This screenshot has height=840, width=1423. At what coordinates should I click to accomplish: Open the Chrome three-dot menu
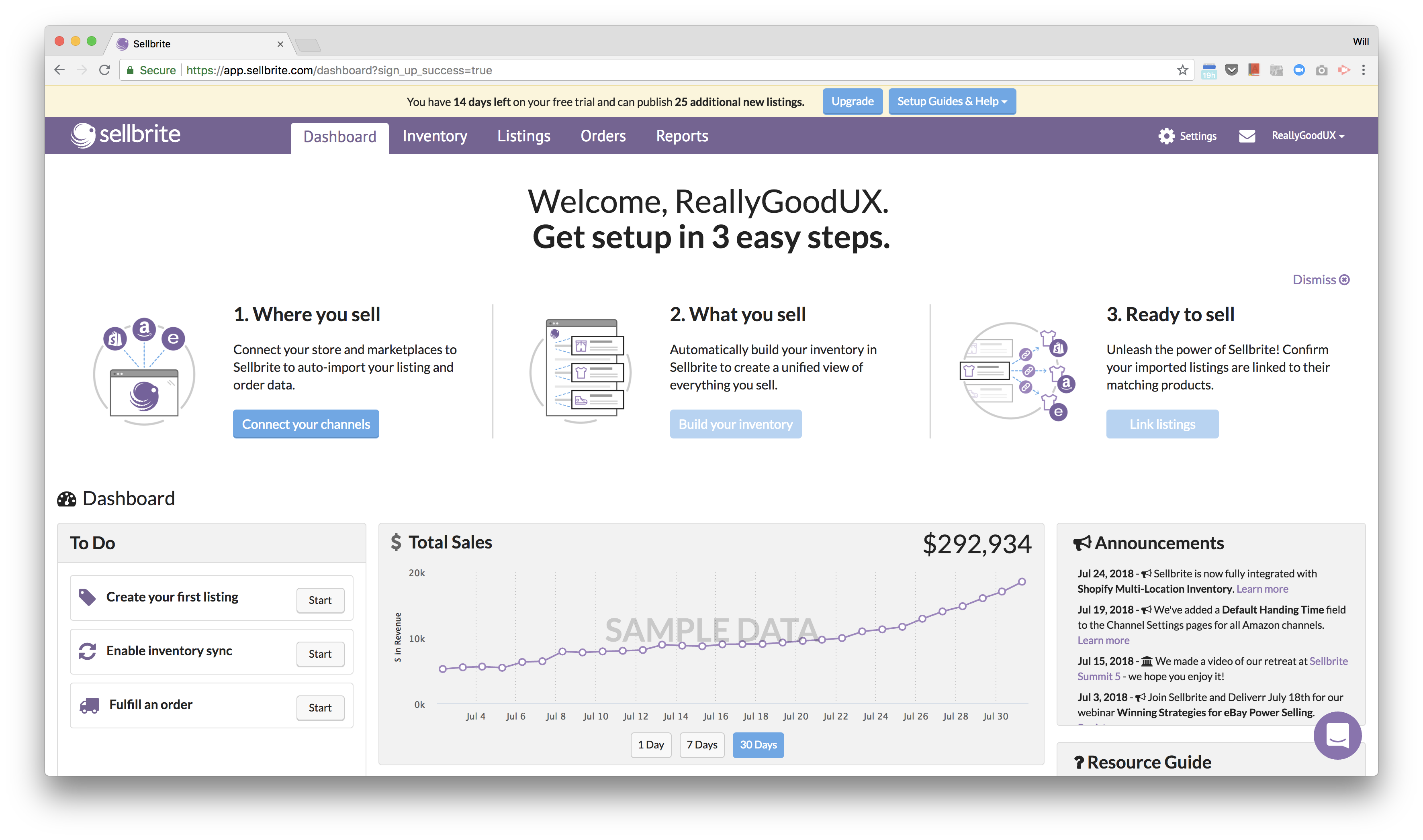pos(1363,70)
